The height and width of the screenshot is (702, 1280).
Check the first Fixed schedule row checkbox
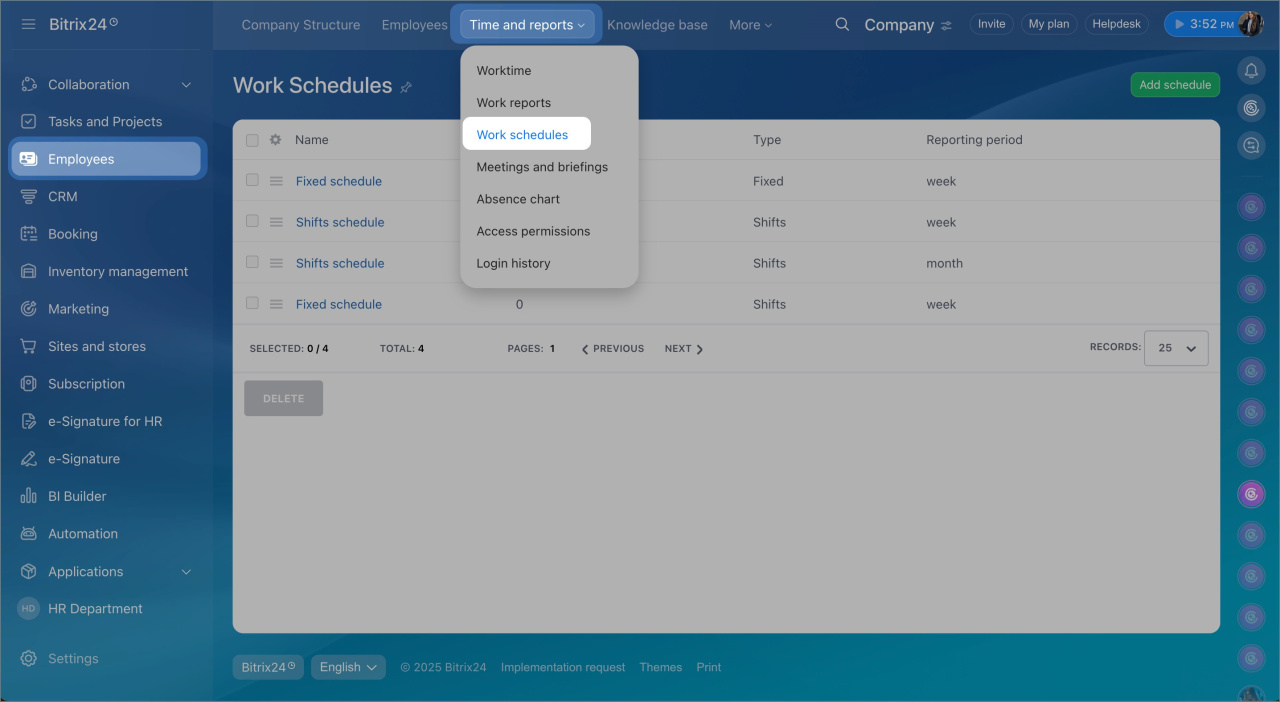tap(252, 180)
